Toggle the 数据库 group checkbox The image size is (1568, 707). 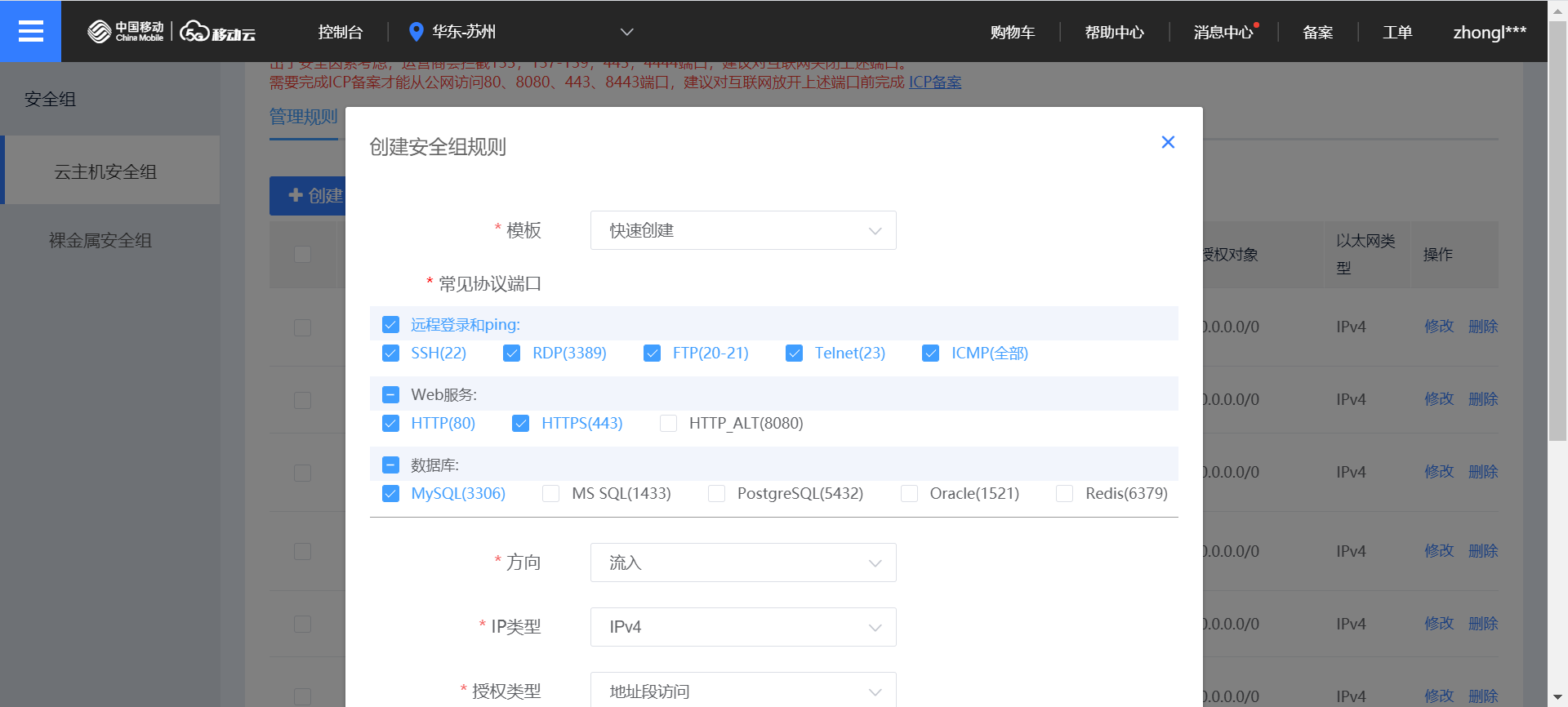[x=391, y=465]
